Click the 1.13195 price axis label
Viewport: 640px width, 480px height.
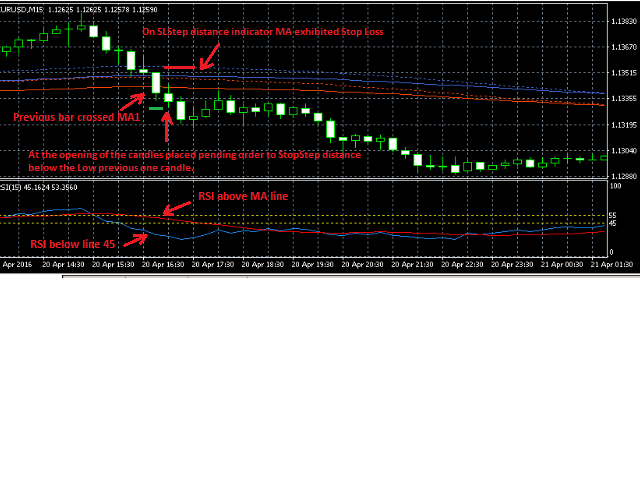[623, 125]
